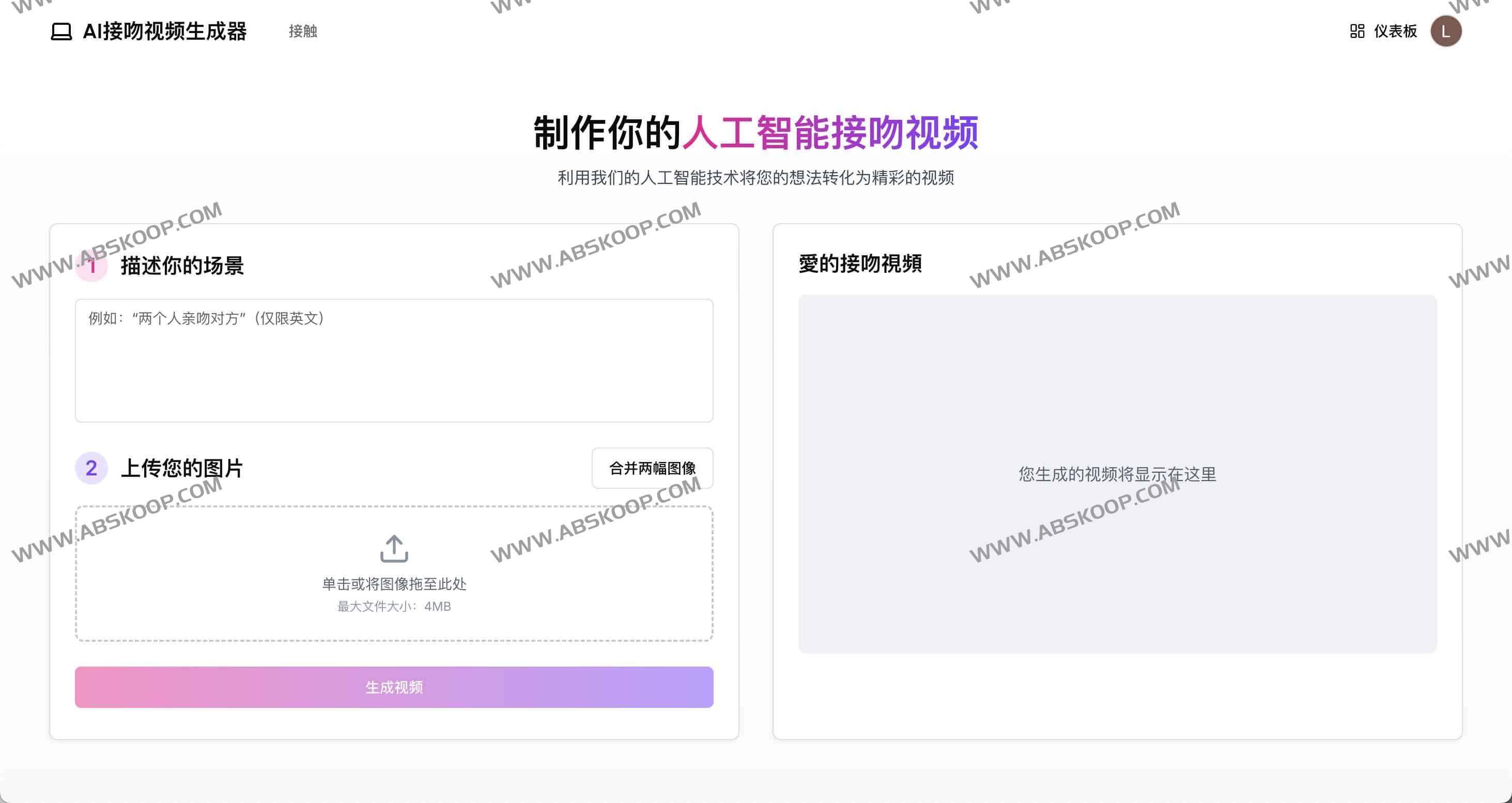The width and height of the screenshot is (1512, 803).
Task: Click the laptop logo icon
Action: click(x=61, y=31)
